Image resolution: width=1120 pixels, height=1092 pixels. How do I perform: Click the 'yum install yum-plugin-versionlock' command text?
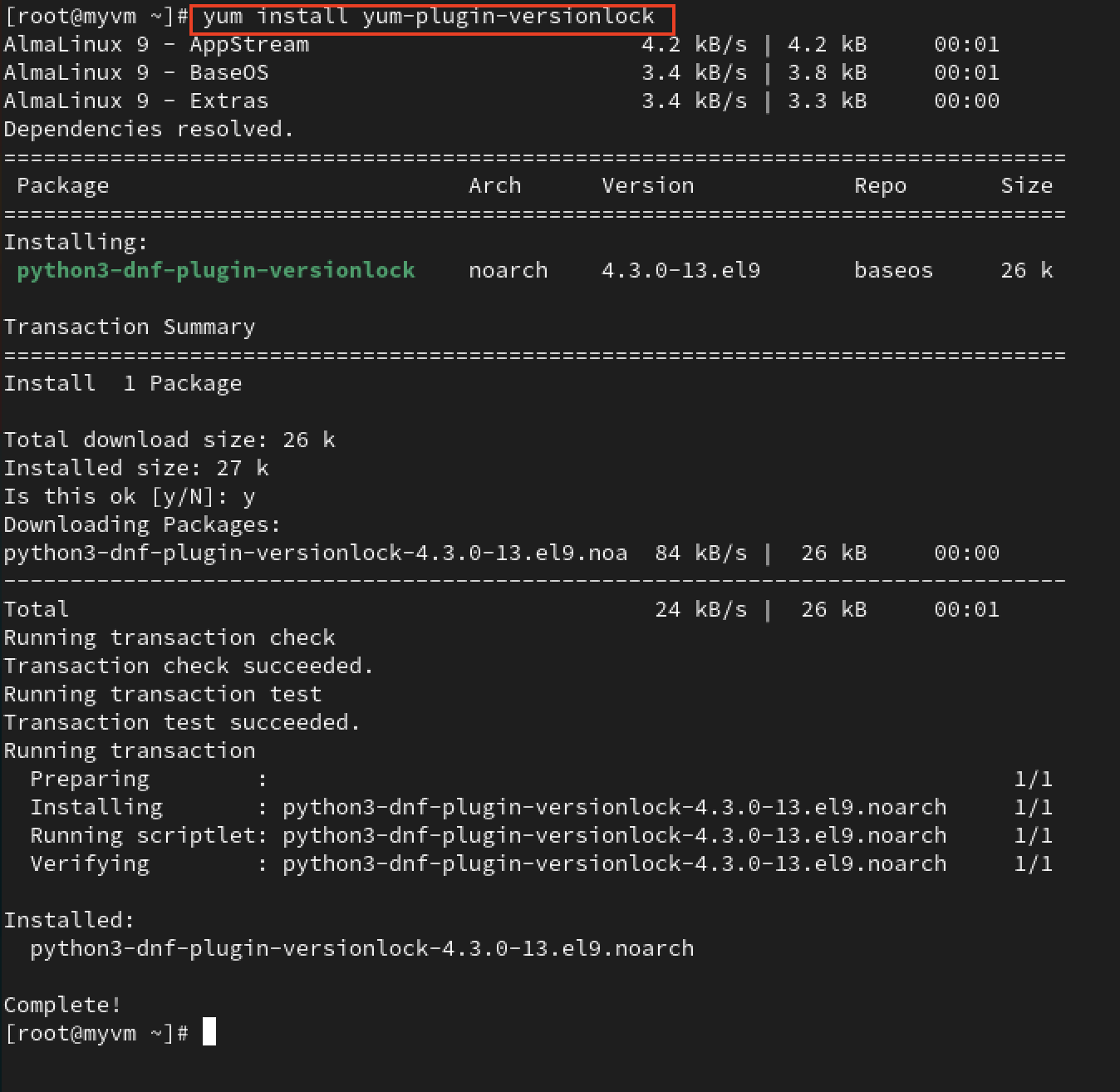(x=429, y=17)
